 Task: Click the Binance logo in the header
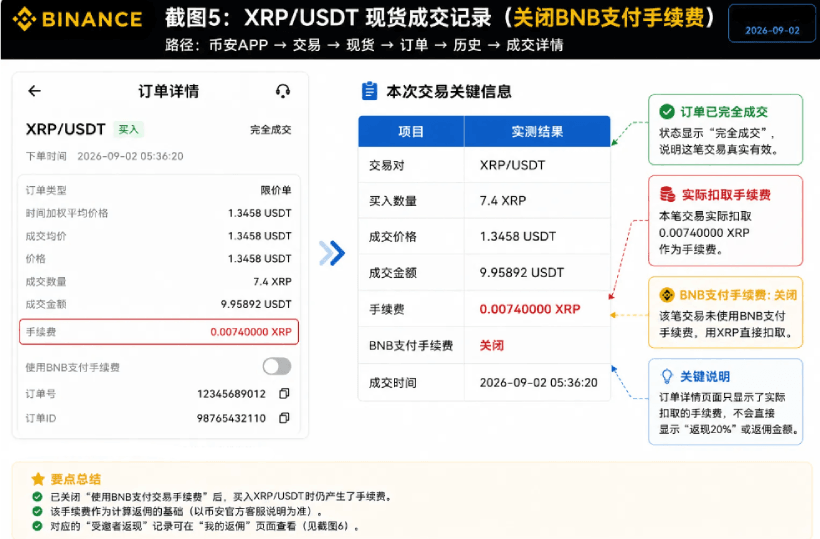77,19
